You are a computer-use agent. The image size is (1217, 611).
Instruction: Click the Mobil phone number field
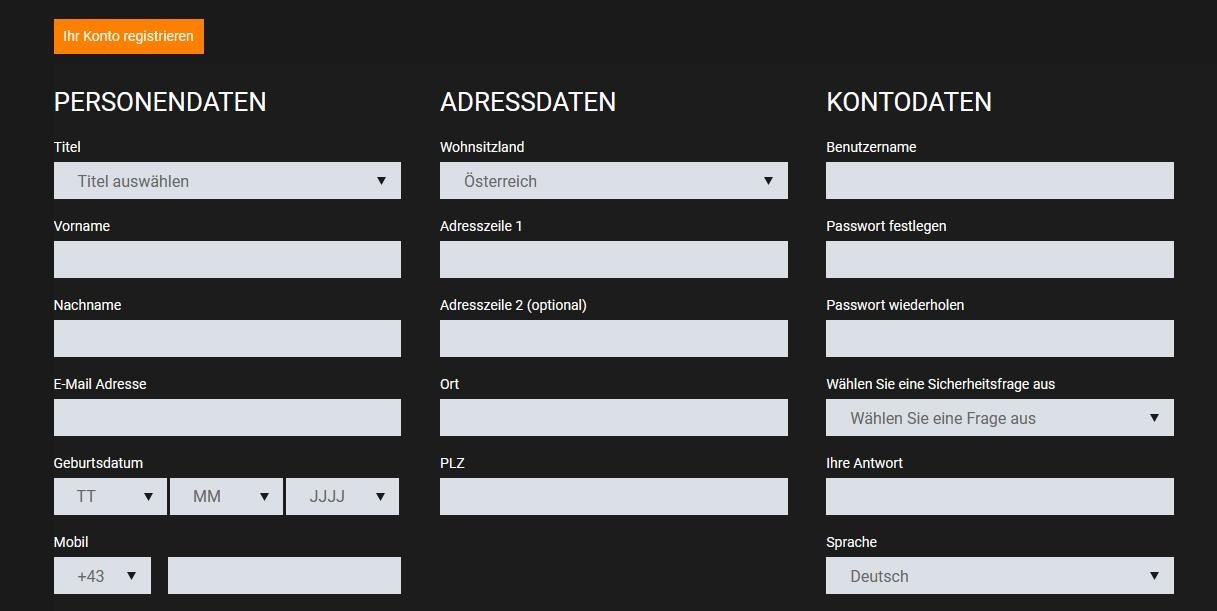[284, 576]
